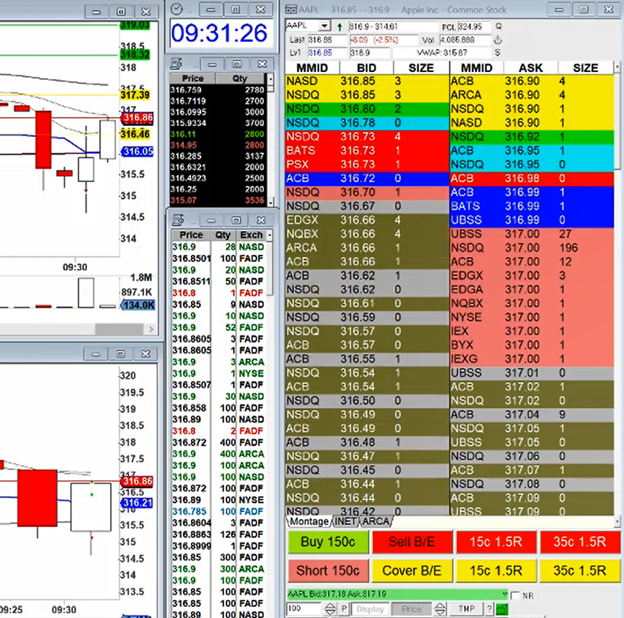Click the Q magnifier icon next to PCL

pyautogui.click(x=497, y=25)
